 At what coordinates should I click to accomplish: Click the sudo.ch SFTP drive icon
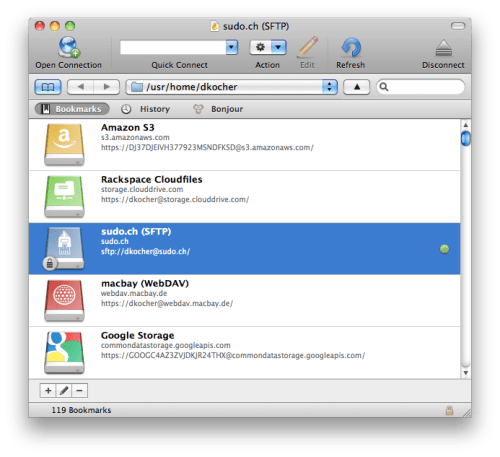pyautogui.click(x=64, y=249)
